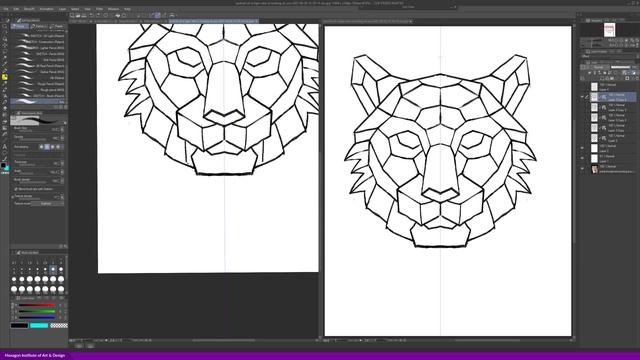The width and height of the screenshot is (640, 360).
Task: Hide the selected layer via eye icon
Action: [582, 97]
